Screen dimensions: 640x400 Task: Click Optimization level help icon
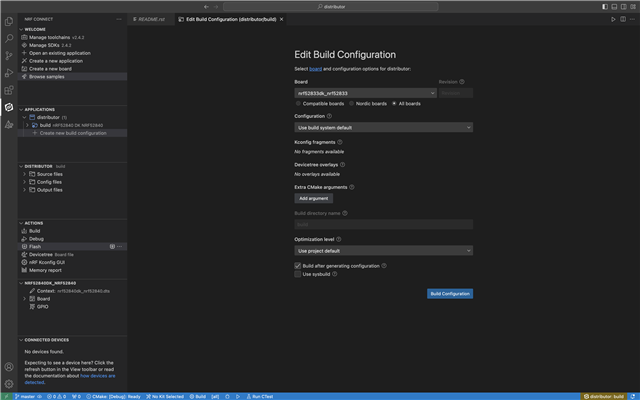(338, 239)
